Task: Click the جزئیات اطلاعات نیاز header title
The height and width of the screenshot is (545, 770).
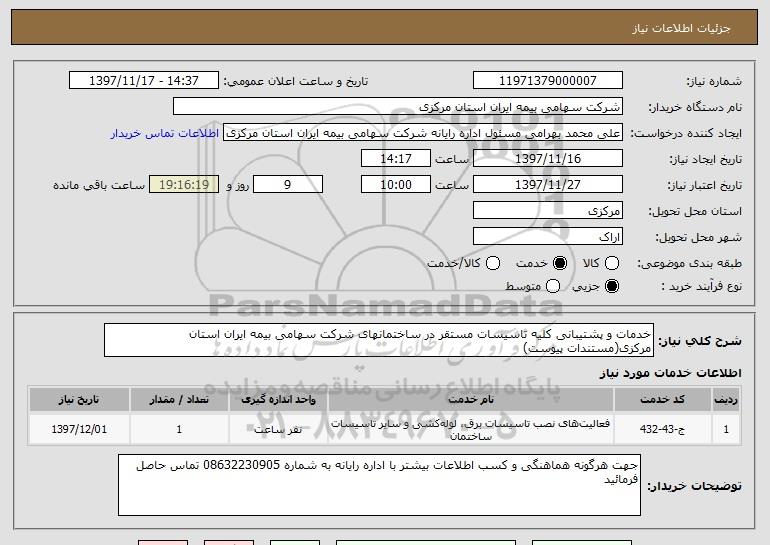Action: coord(681,28)
